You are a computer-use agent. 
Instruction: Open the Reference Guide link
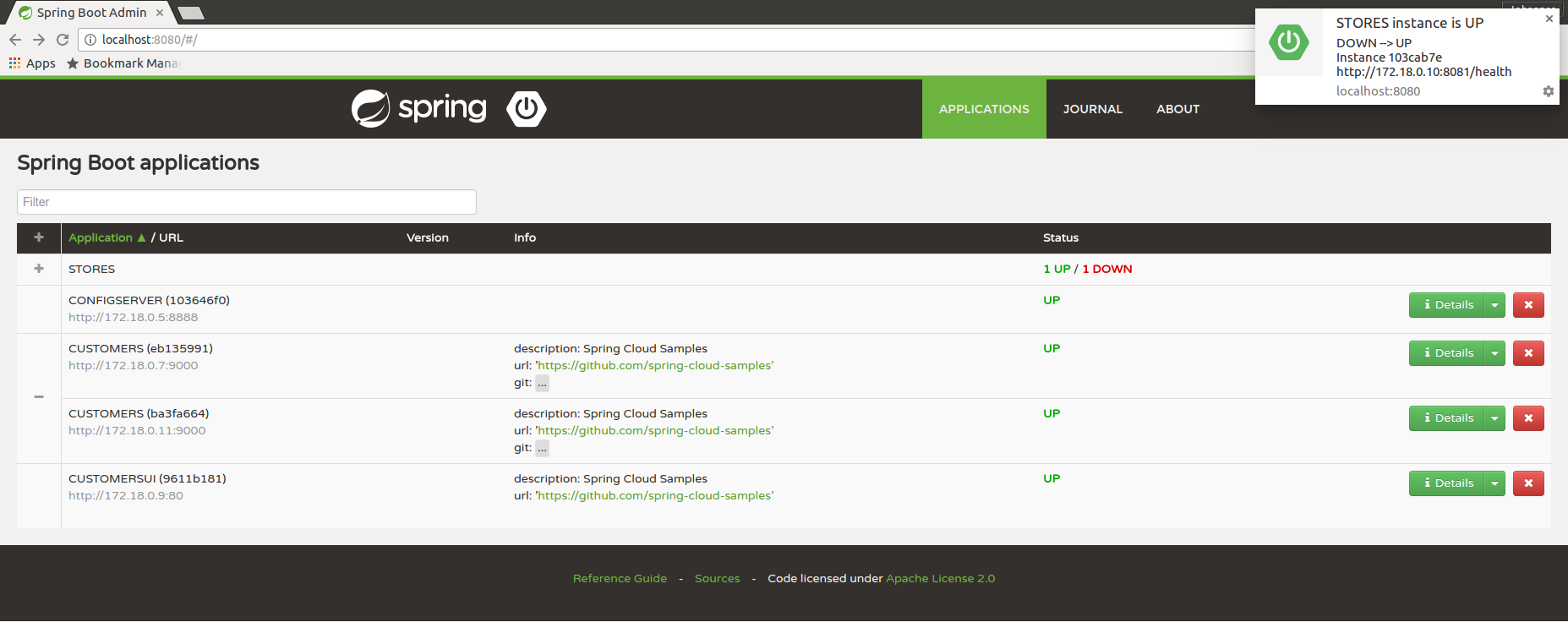tap(620, 579)
